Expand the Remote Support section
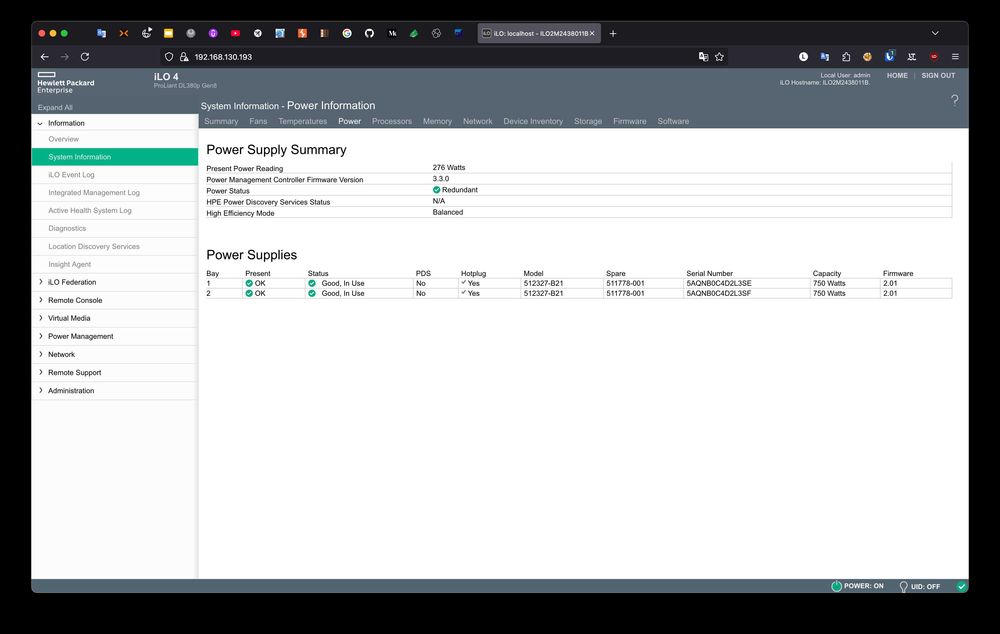 click(41, 372)
